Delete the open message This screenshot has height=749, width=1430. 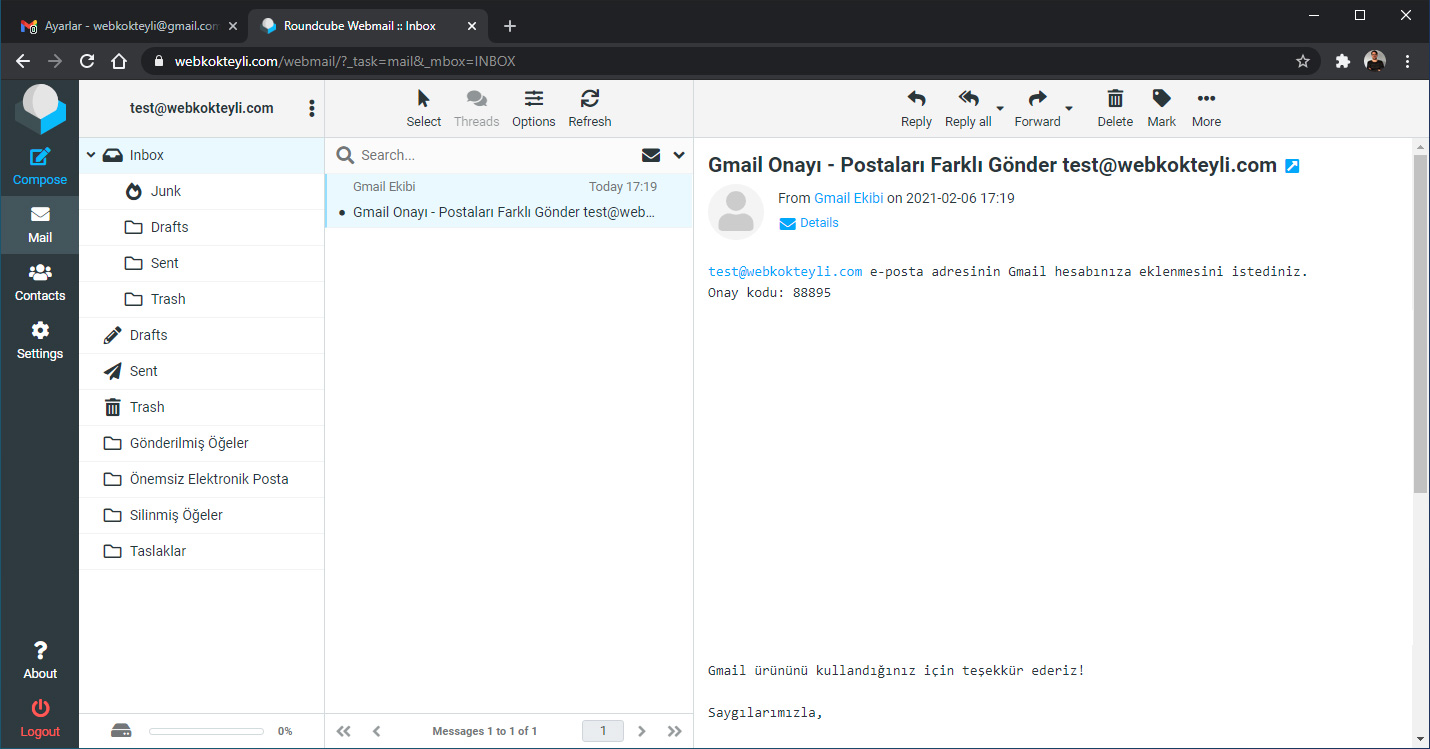pyautogui.click(x=1115, y=108)
